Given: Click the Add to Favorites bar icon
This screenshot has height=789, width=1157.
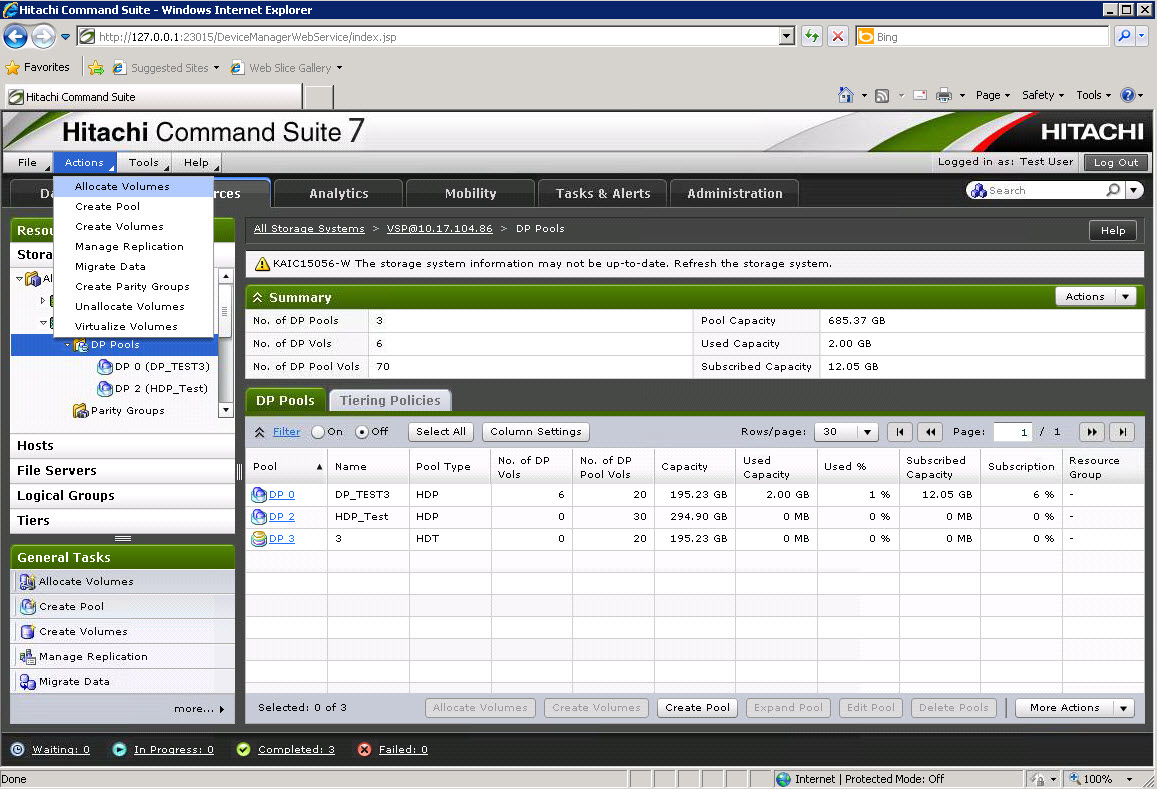Looking at the screenshot, I should [96, 68].
